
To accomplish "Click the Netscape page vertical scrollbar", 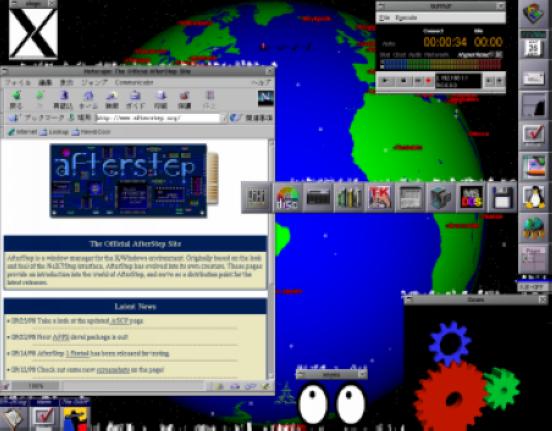I will (x=271, y=260).
